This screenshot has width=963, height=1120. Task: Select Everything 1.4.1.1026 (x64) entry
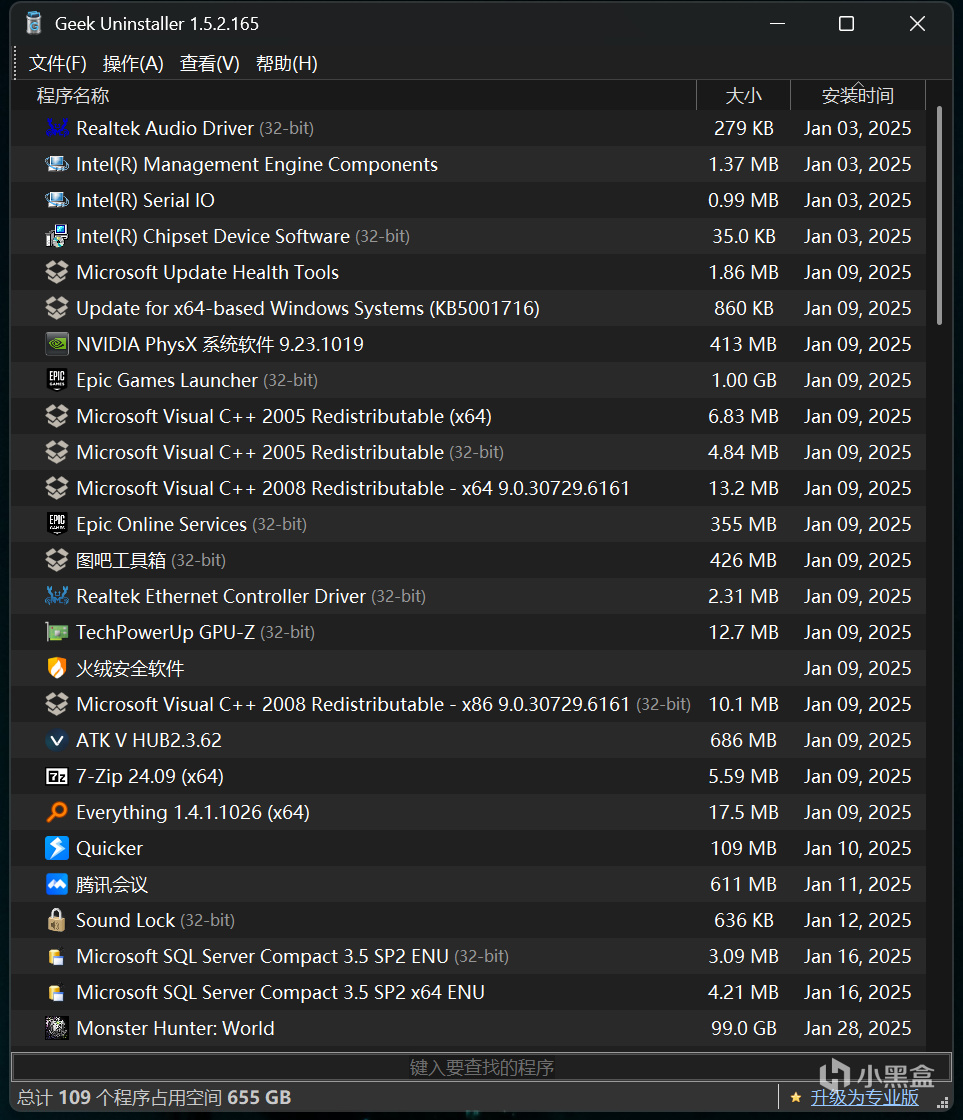point(193,812)
